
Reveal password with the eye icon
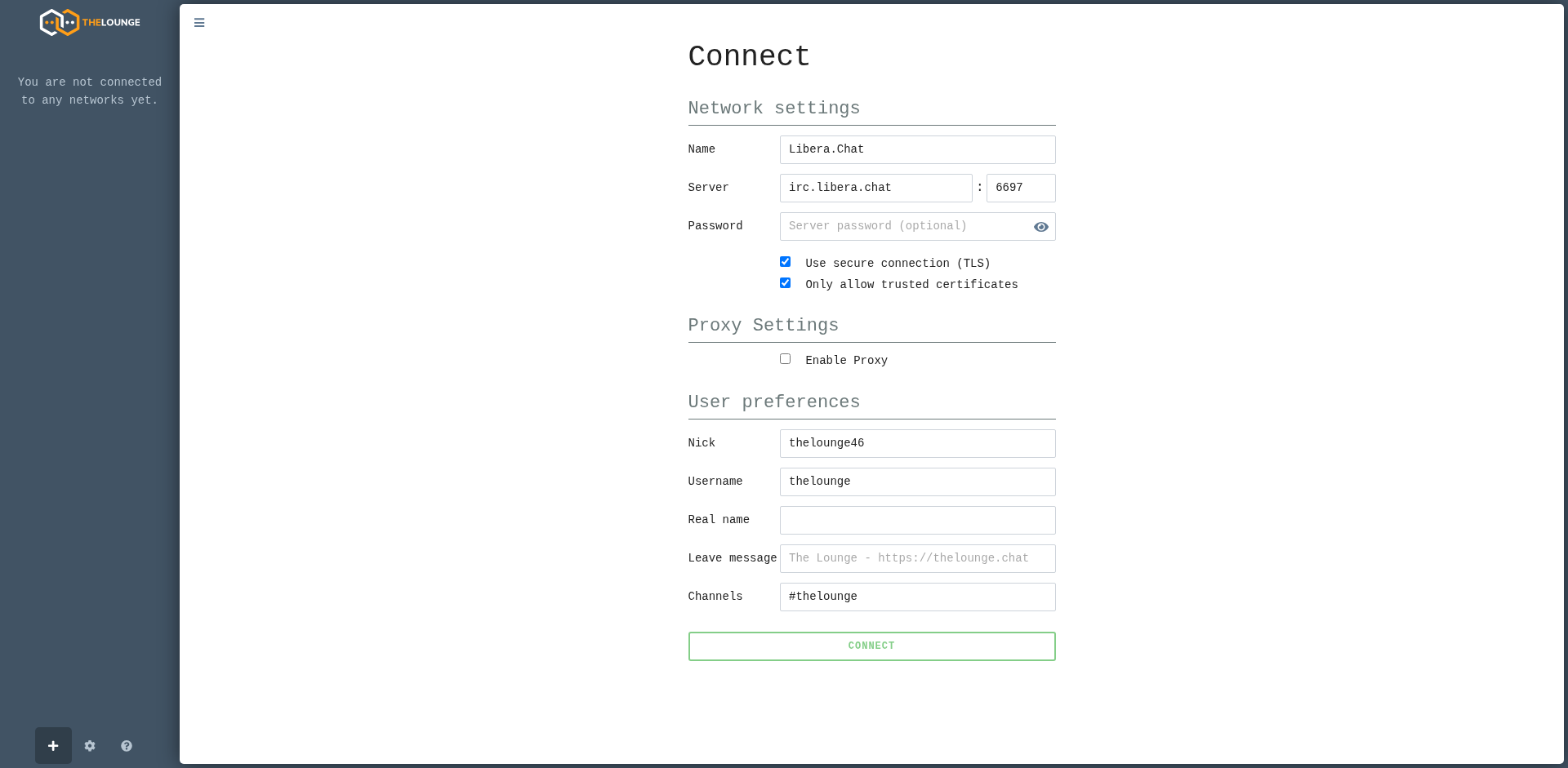(1040, 227)
